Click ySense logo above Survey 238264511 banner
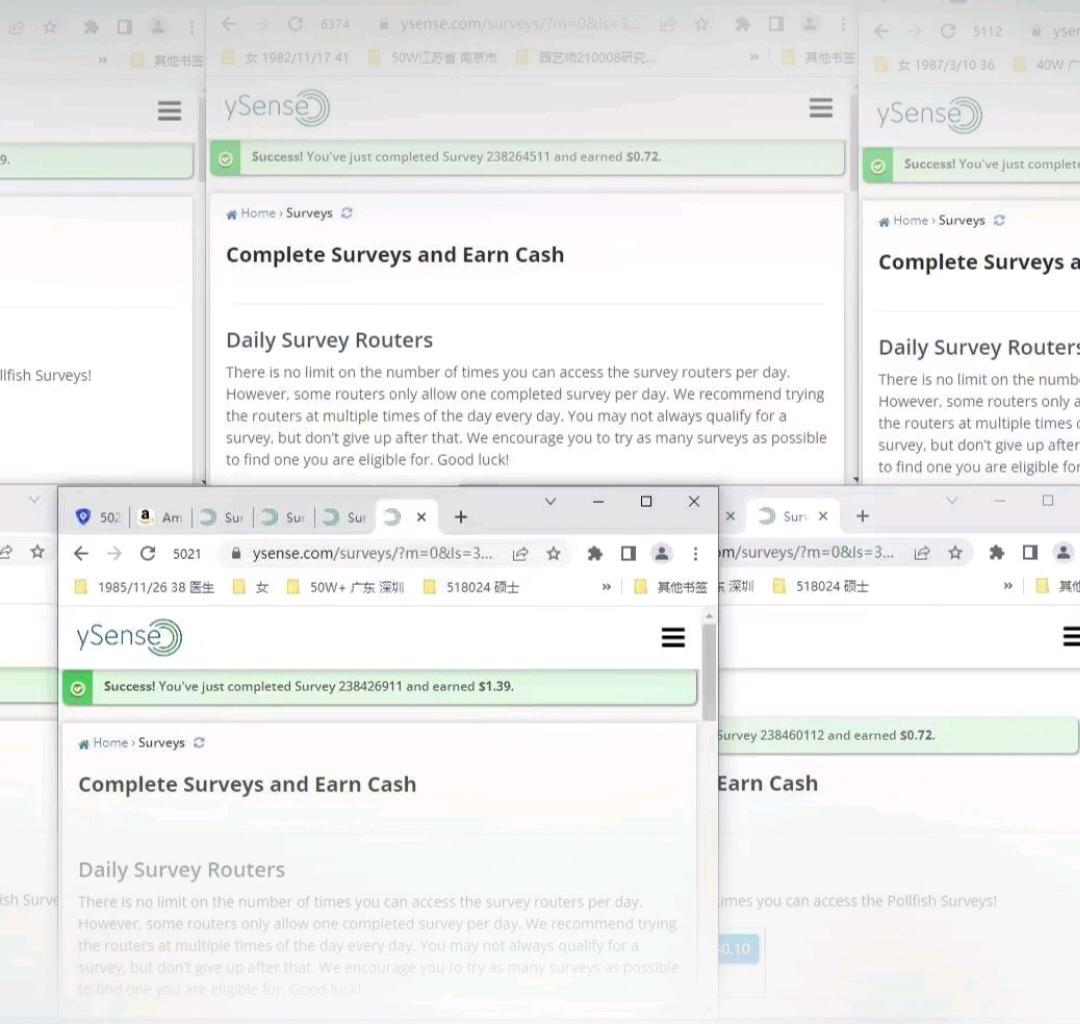The image size is (1080, 1024). pos(277,108)
